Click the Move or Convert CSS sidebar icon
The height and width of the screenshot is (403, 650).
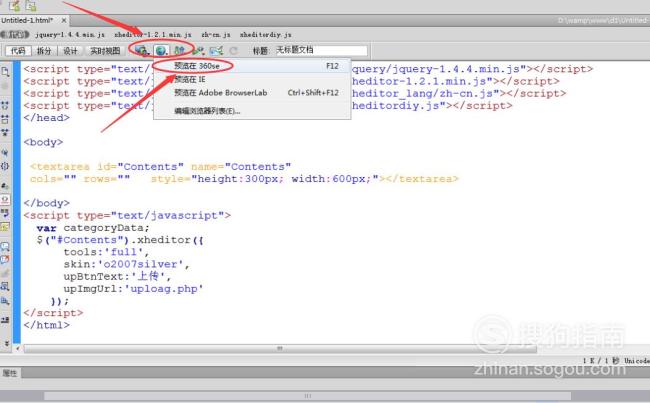5,301
